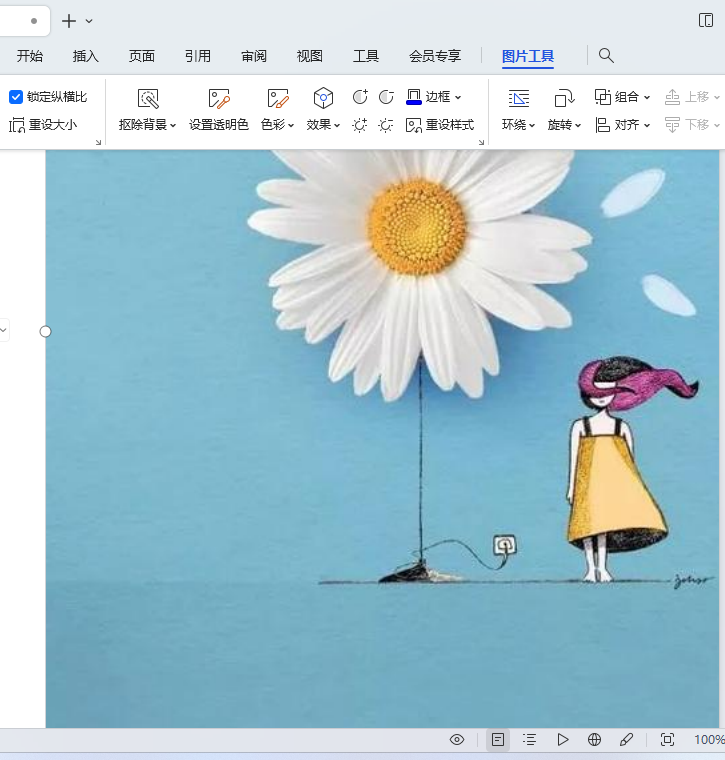Viewport: 725px width, 760px height.
Task: Switch to page layout view
Action: pyautogui.click(x=498, y=740)
